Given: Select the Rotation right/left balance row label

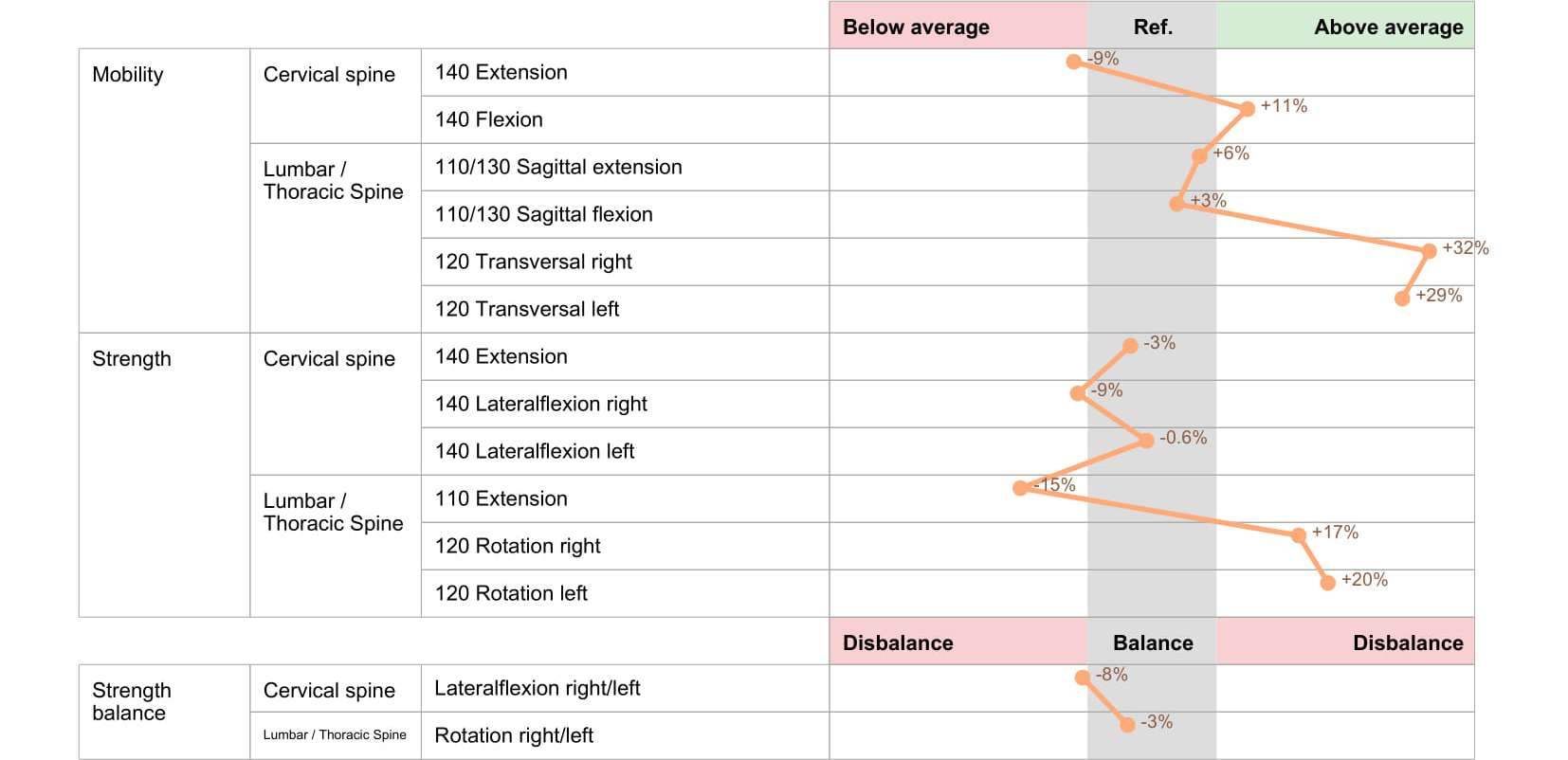Looking at the screenshot, I should [513, 735].
